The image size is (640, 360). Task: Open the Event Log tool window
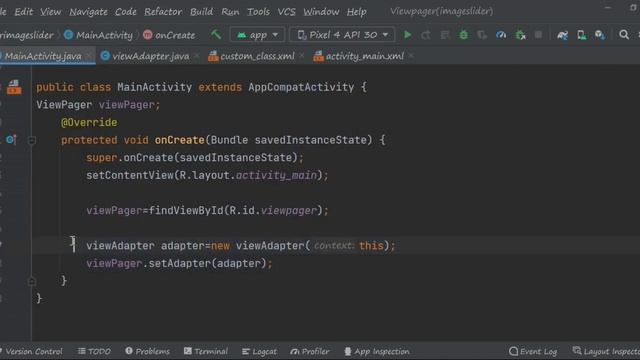click(533, 351)
